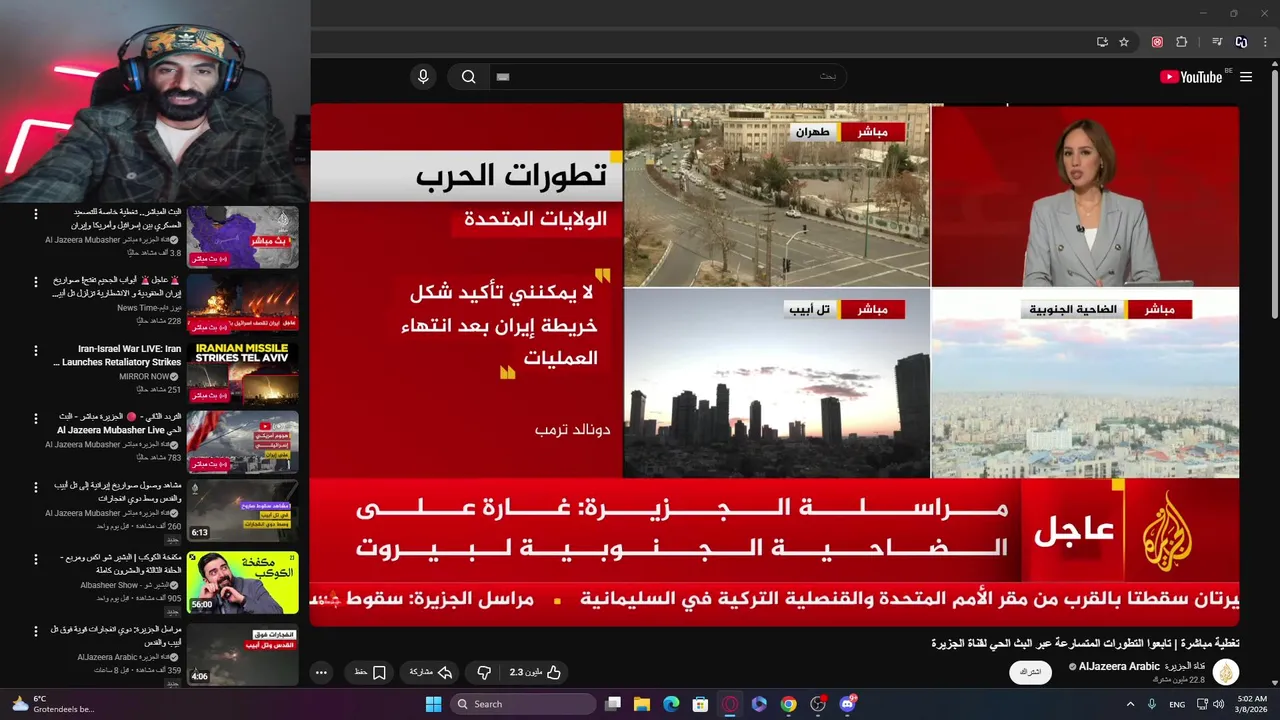Viewport: 1280px width, 720px height.
Task: Open the IRANIAN MISSILE STRIKES TEL AVIV thumbnail
Action: [x=243, y=374]
